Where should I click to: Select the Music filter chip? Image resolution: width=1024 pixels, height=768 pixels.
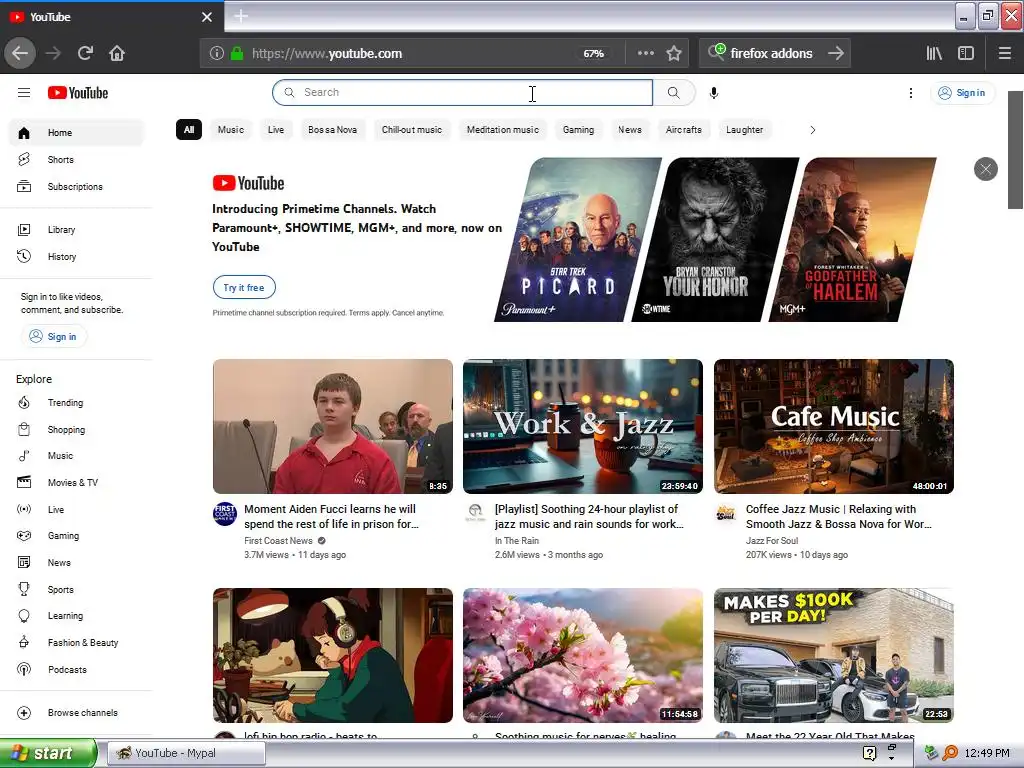point(231,130)
